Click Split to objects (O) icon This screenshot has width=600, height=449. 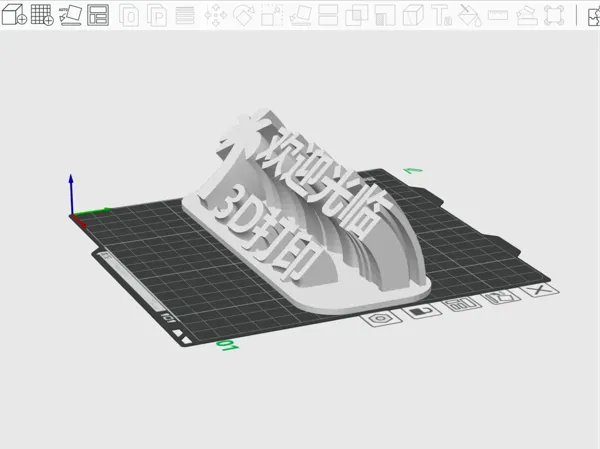click(x=129, y=15)
